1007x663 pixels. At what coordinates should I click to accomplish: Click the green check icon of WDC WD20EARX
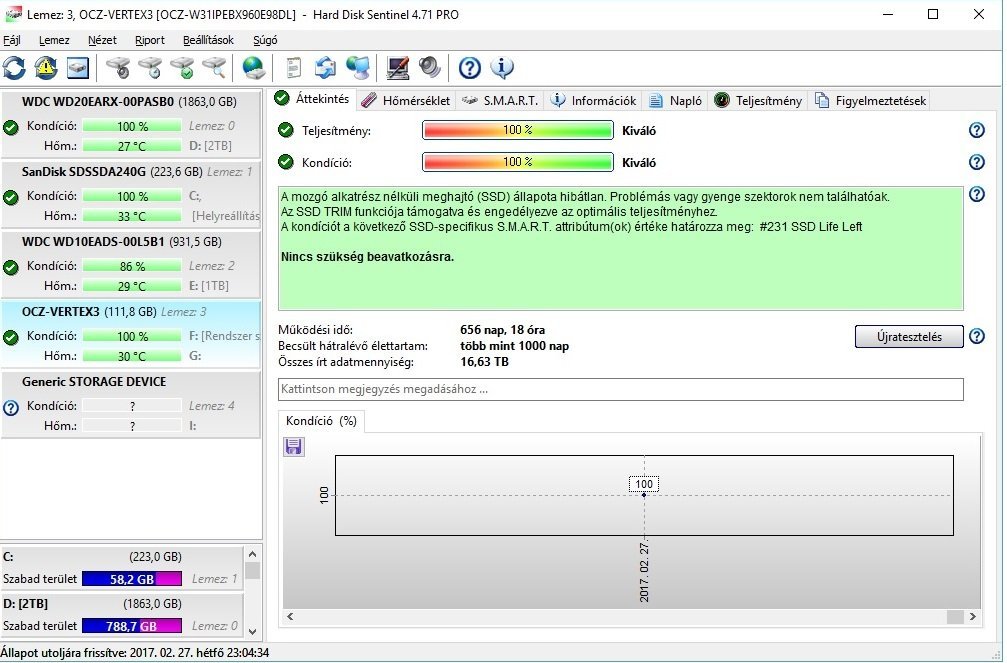click(x=11, y=128)
